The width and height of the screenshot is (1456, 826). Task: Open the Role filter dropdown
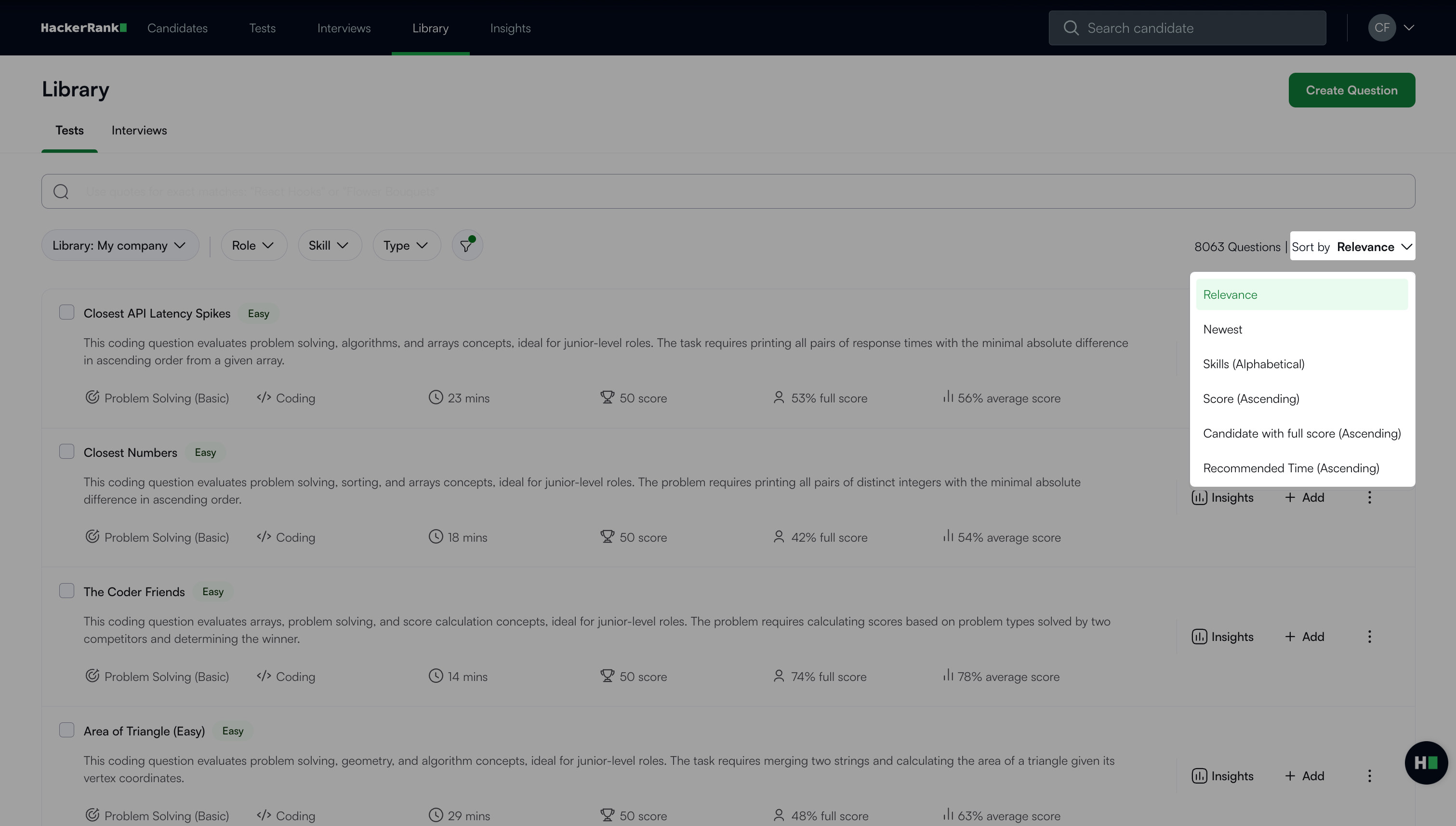(253, 246)
